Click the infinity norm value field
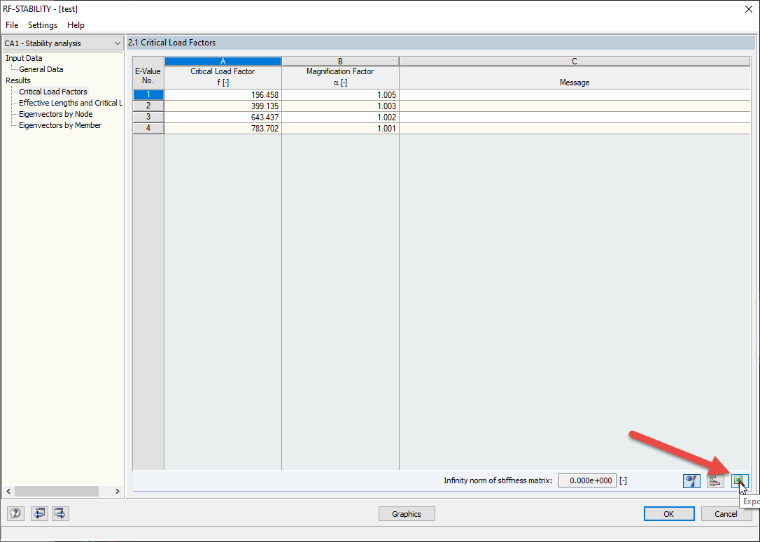Image resolution: width=760 pixels, height=542 pixels. [x=587, y=480]
